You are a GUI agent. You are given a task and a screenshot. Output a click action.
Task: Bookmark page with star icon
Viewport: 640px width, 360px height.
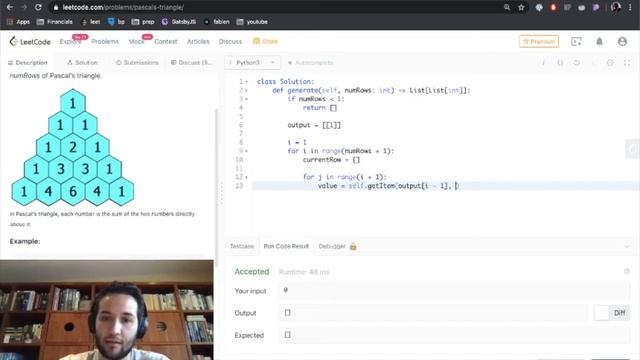(x=521, y=7)
